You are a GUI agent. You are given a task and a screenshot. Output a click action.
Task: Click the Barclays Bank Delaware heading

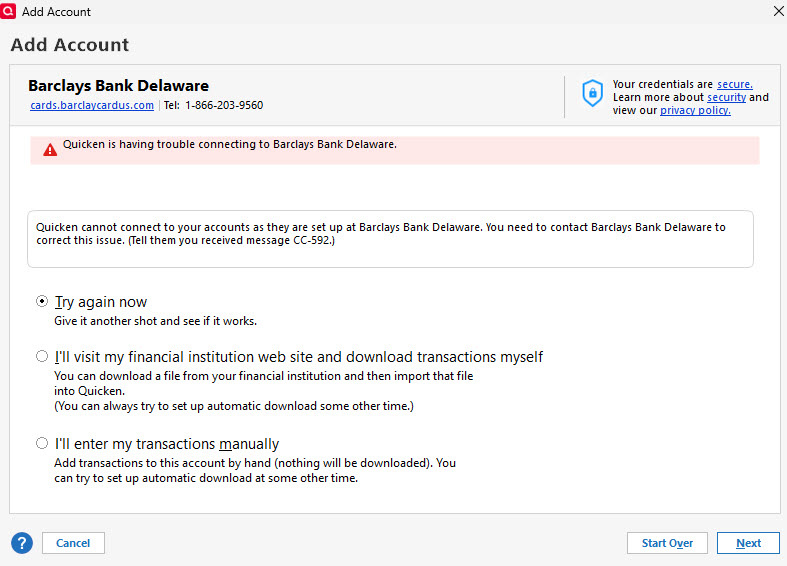(x=118, y=86)
